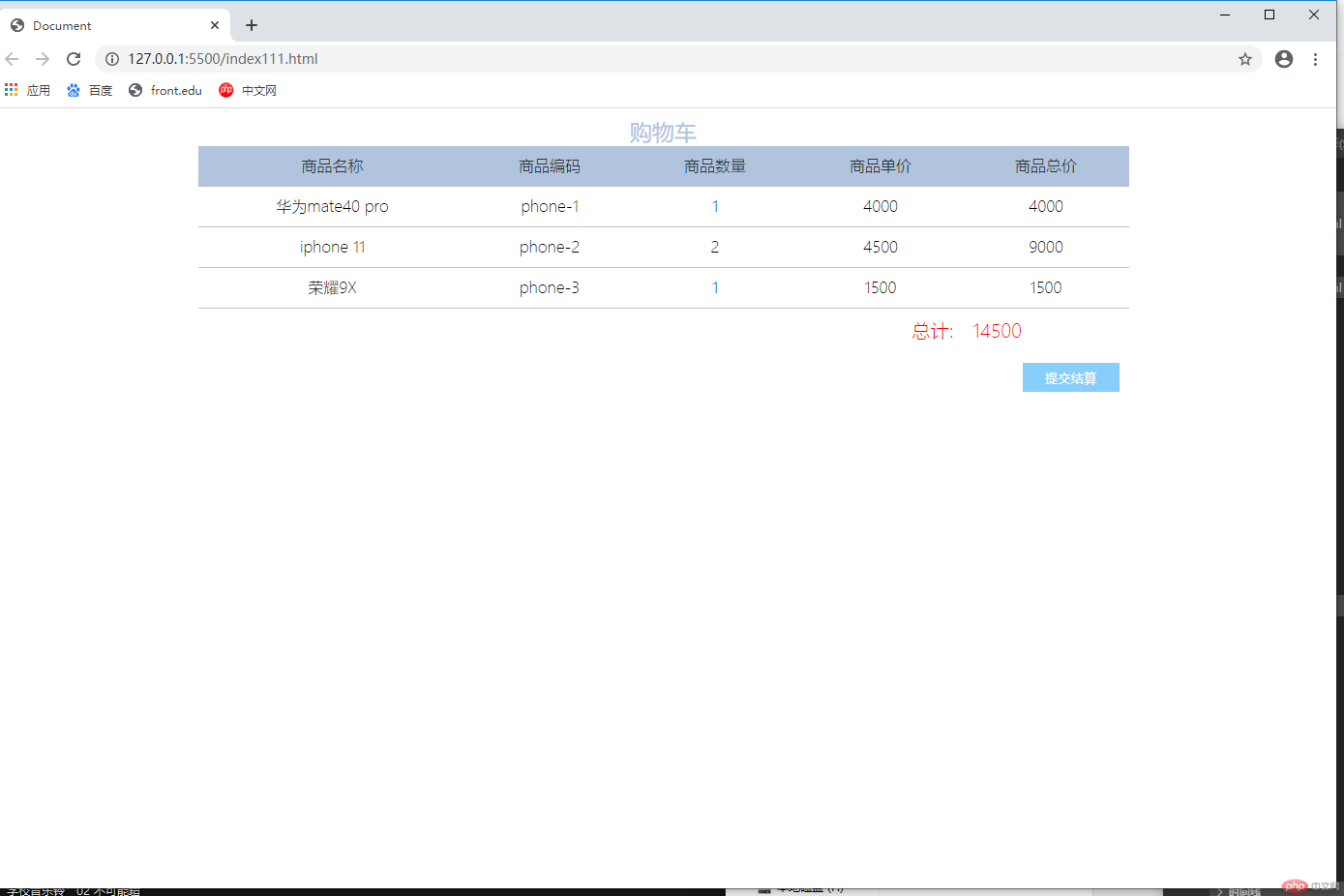Image resolution: width=1344 pixels, height=896 pixels.
Task: Open the 百度 bookmark
Action: pyautogui.click(x=90, y=90)
